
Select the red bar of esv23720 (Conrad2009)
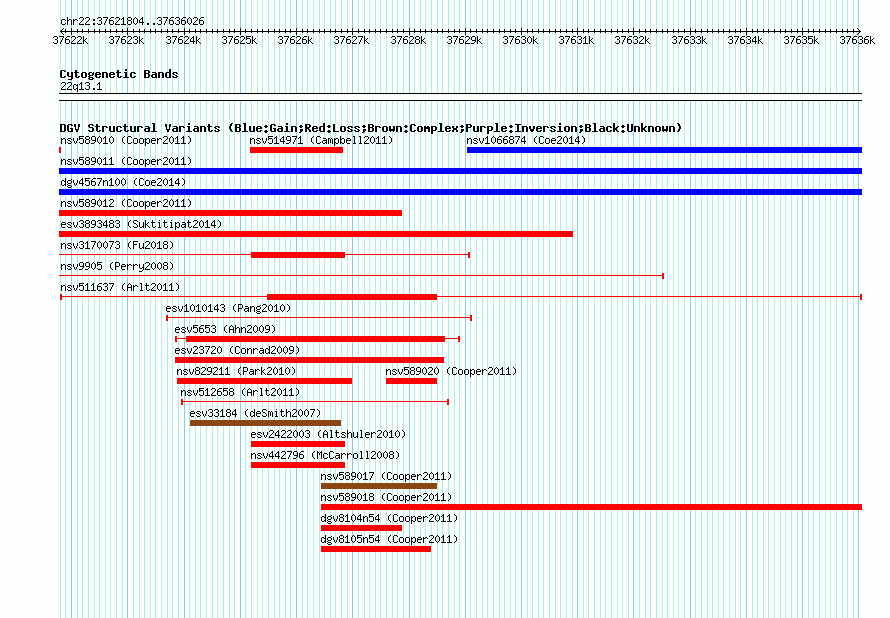pyautogui.click(x=309, y=360)
